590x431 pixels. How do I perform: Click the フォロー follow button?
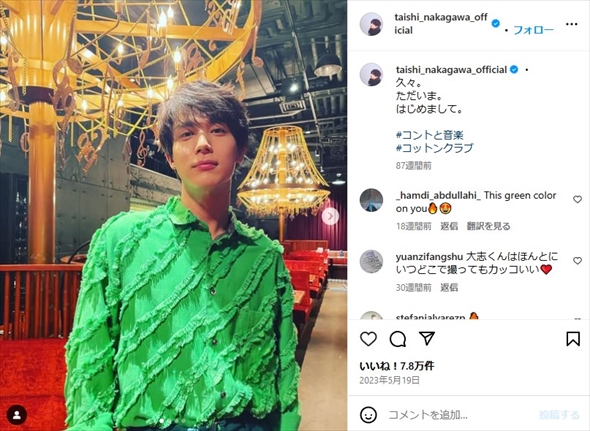533,30
